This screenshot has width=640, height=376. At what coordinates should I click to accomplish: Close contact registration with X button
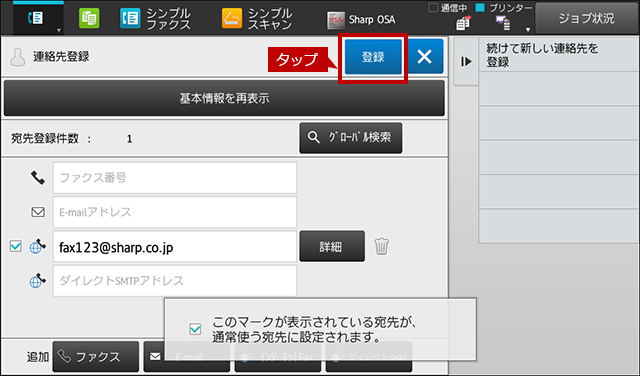[425, 56]
